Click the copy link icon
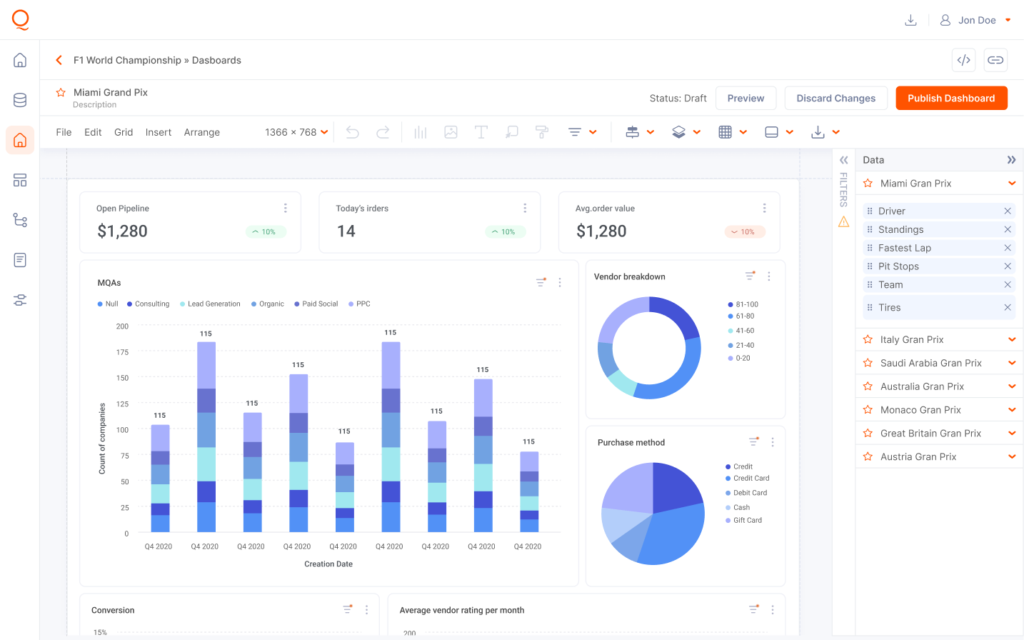 click(995, 60)
